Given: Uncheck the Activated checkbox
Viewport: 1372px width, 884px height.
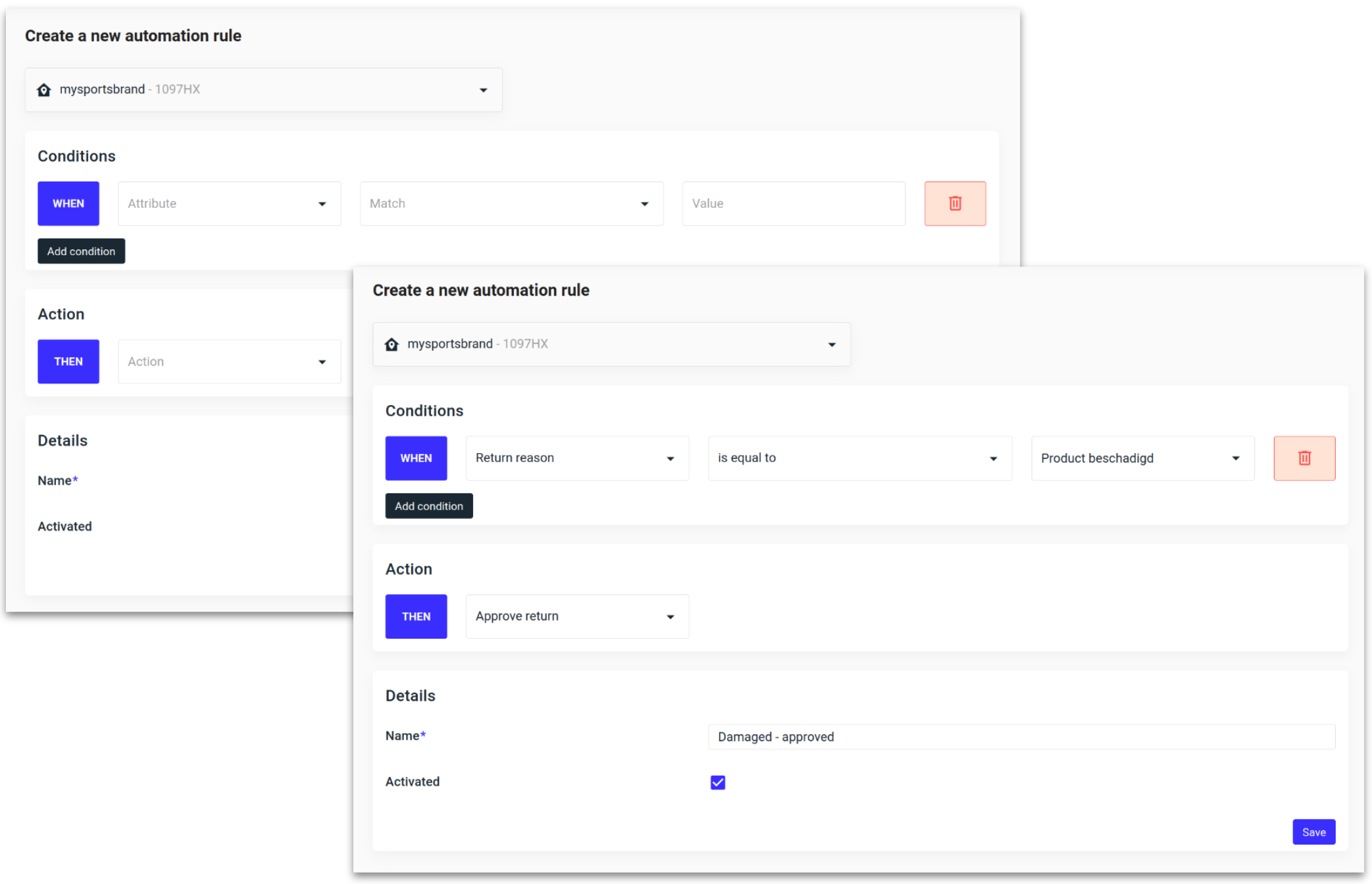Looking at the screenshot, I should pyautogui.click(x=717, y=782).
